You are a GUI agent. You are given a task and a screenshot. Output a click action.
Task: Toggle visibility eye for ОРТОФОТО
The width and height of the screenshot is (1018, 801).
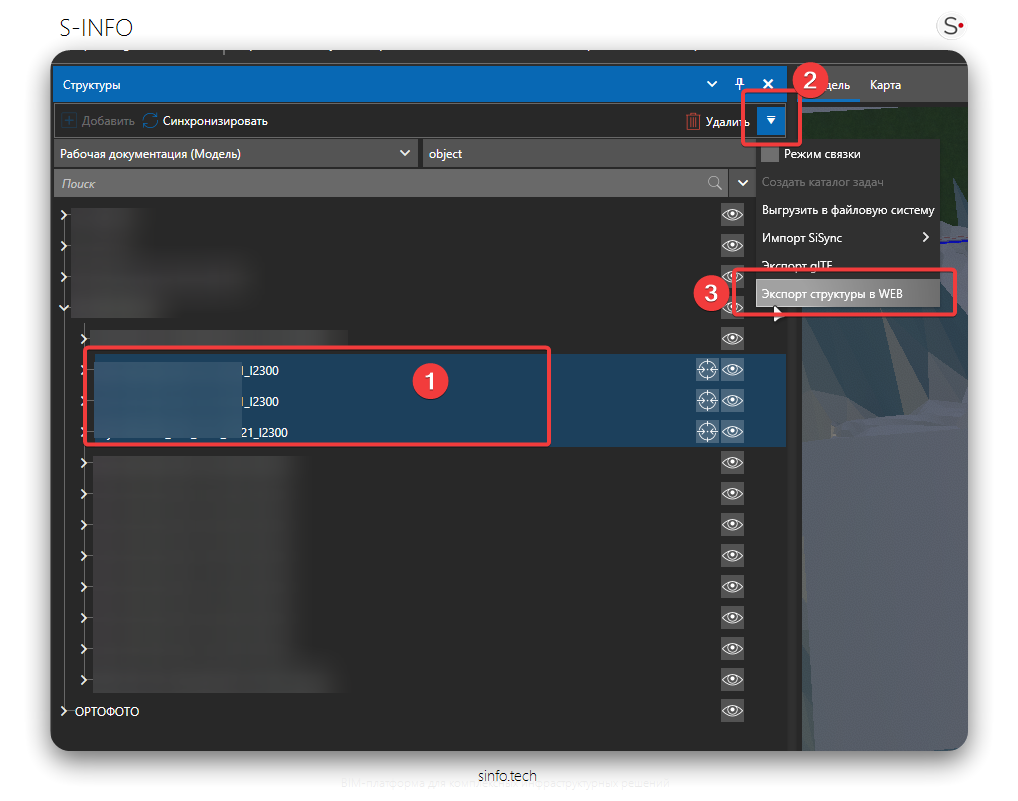[x=733, y=711]
